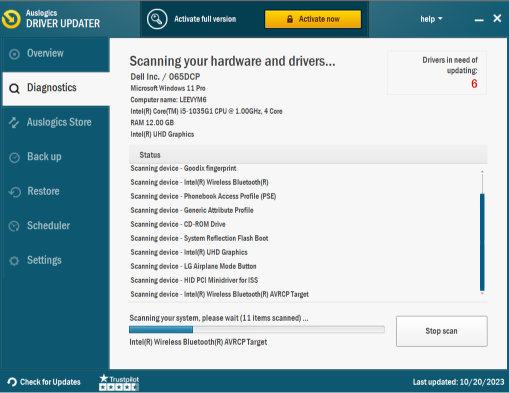Click the Activate full version label
509x393 pixels.
pyautogui.click(x=205, y=19)
